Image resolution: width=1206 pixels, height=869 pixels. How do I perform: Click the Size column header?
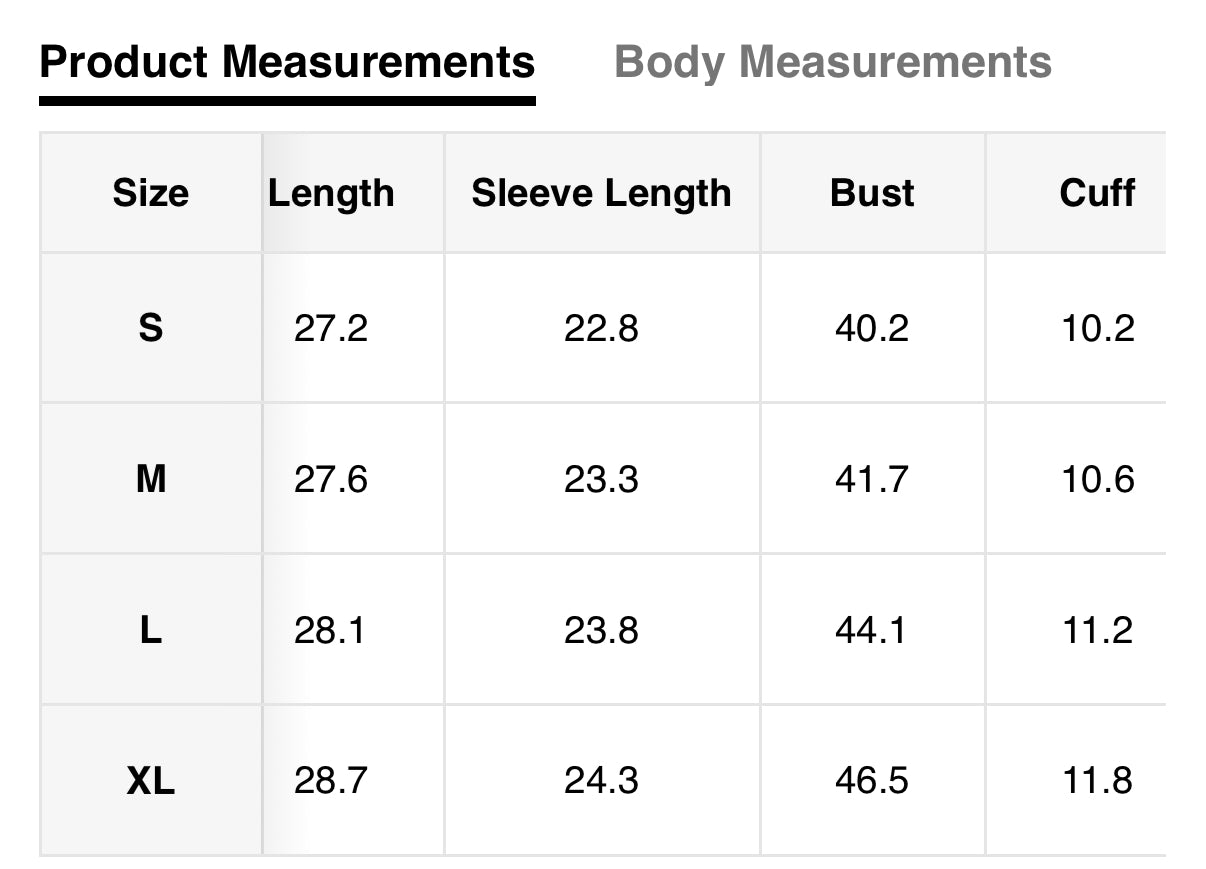pos(150,192)
